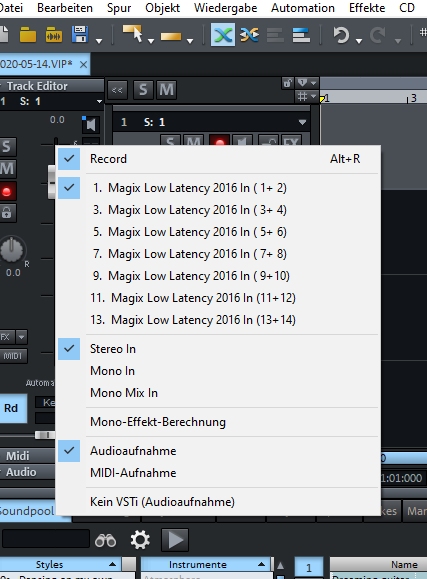
Task: Click the yellow open folder icon
Action: pyautogui.click(x=28, y=35)
